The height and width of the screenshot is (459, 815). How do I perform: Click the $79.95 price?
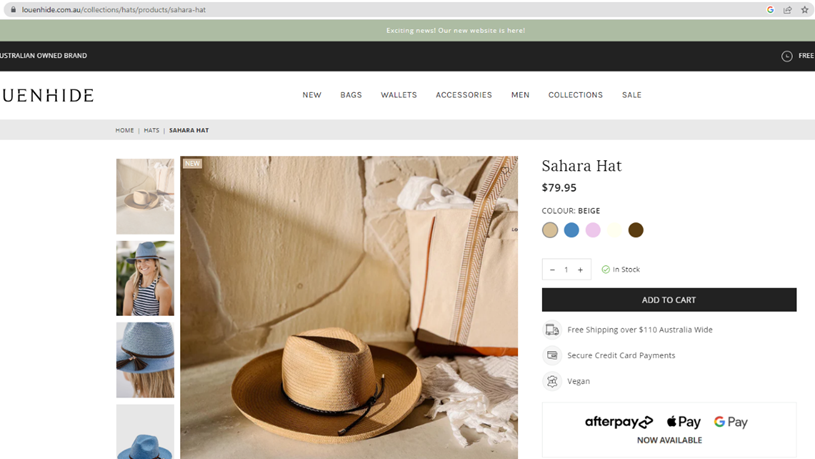coord(559,188)
